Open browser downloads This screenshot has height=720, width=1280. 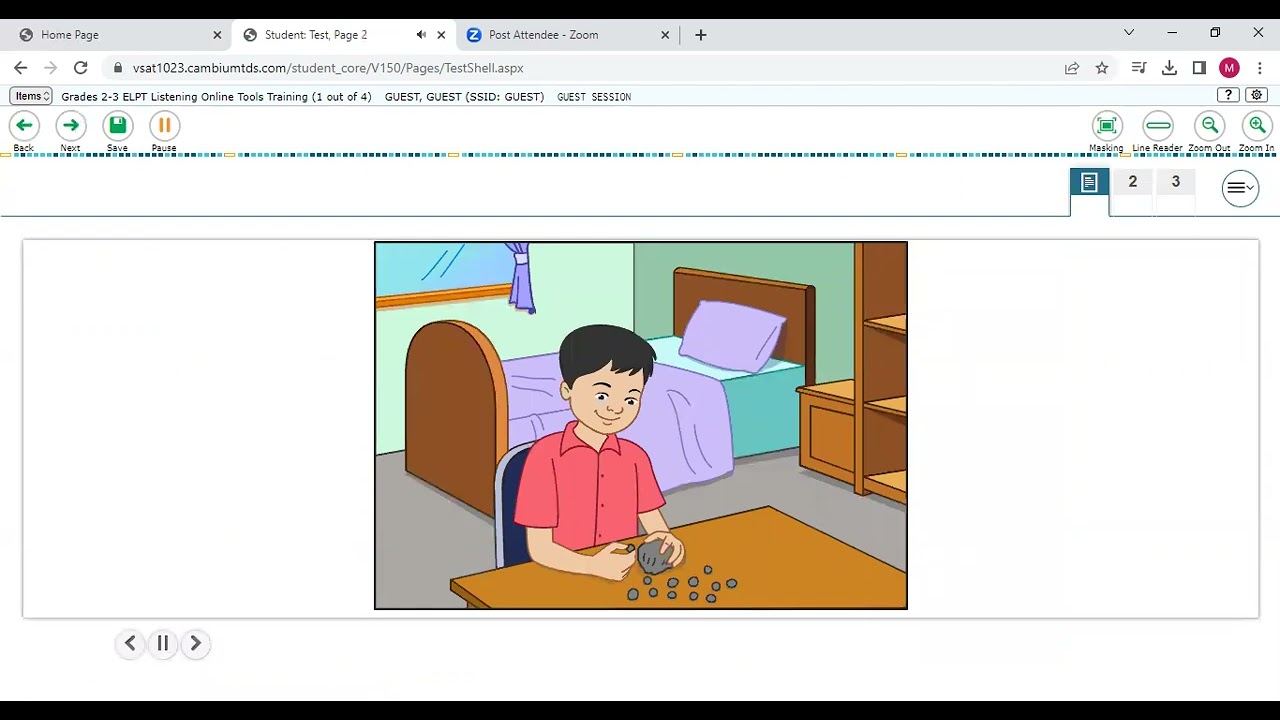[1169, 68]
